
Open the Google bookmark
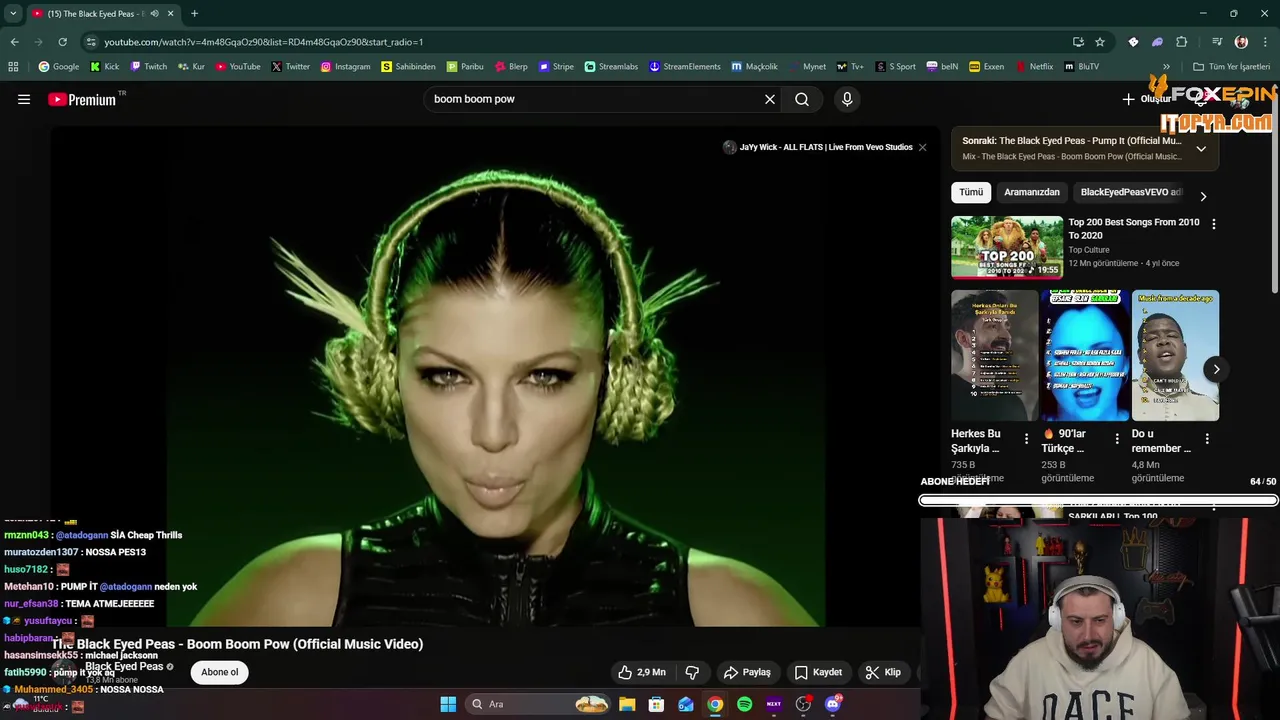click(x=58, y=67)
